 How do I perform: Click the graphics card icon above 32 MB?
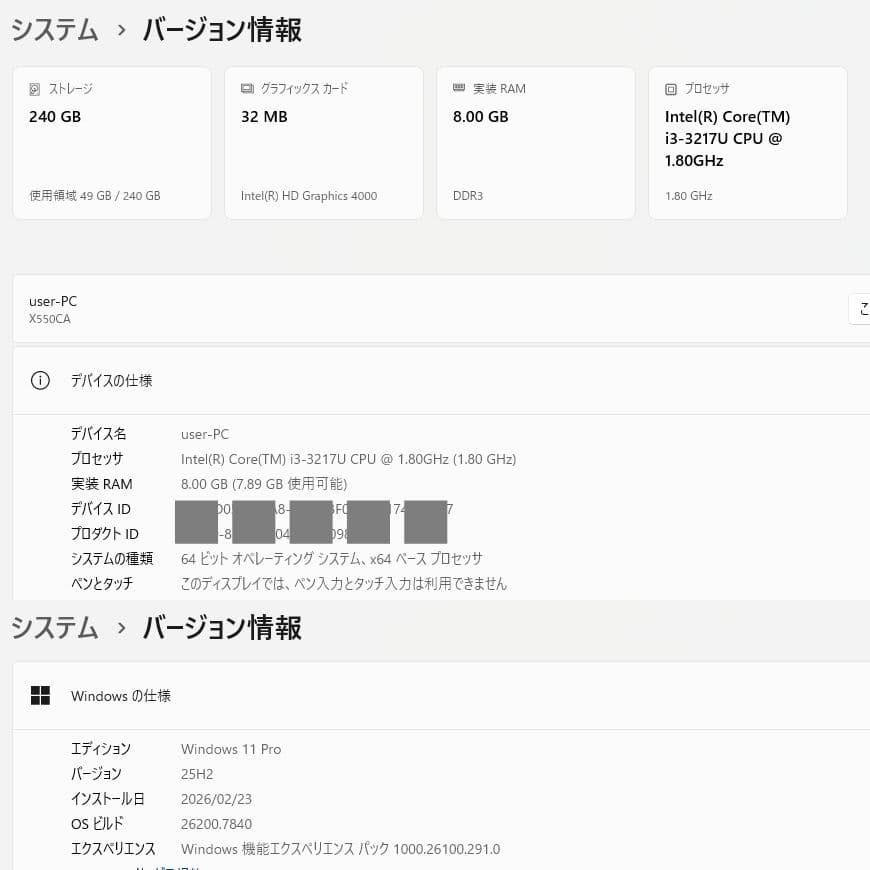[246, 88]
